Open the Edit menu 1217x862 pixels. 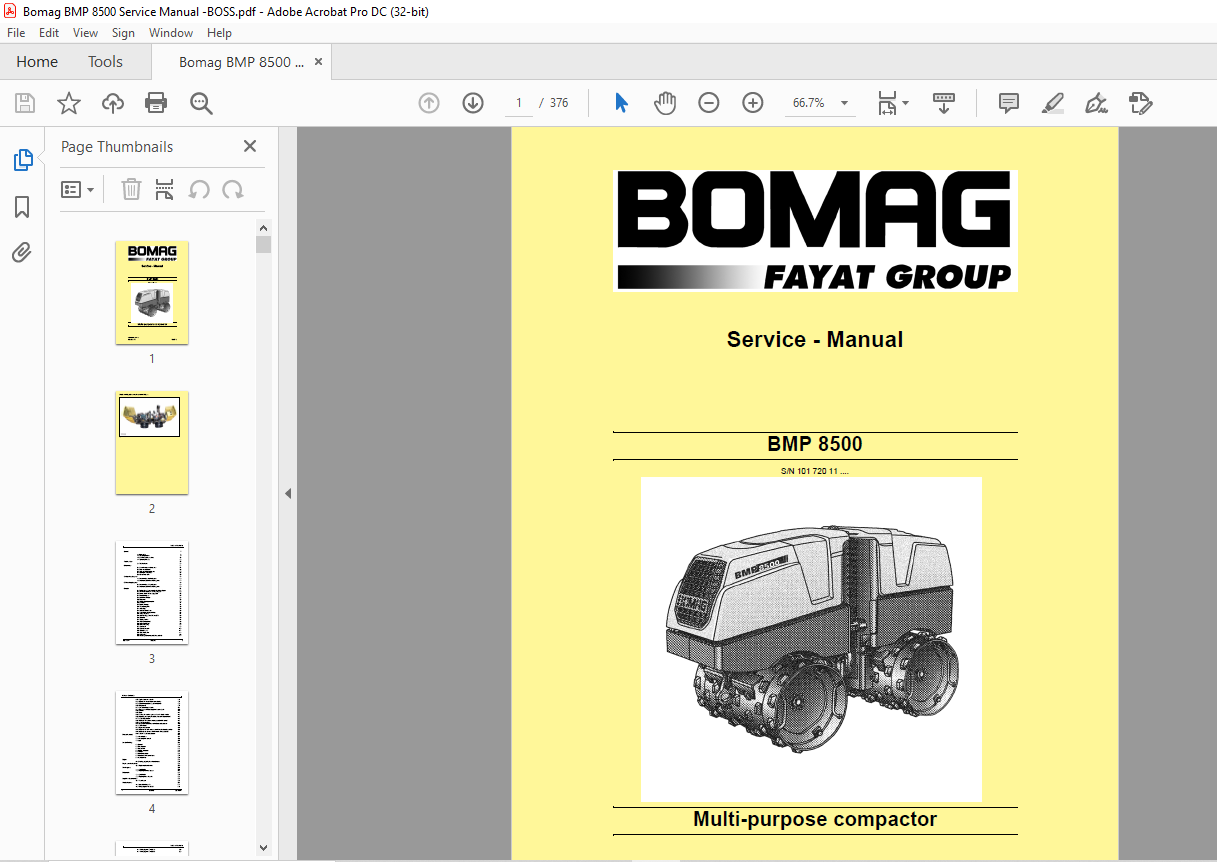pos(49,33)
